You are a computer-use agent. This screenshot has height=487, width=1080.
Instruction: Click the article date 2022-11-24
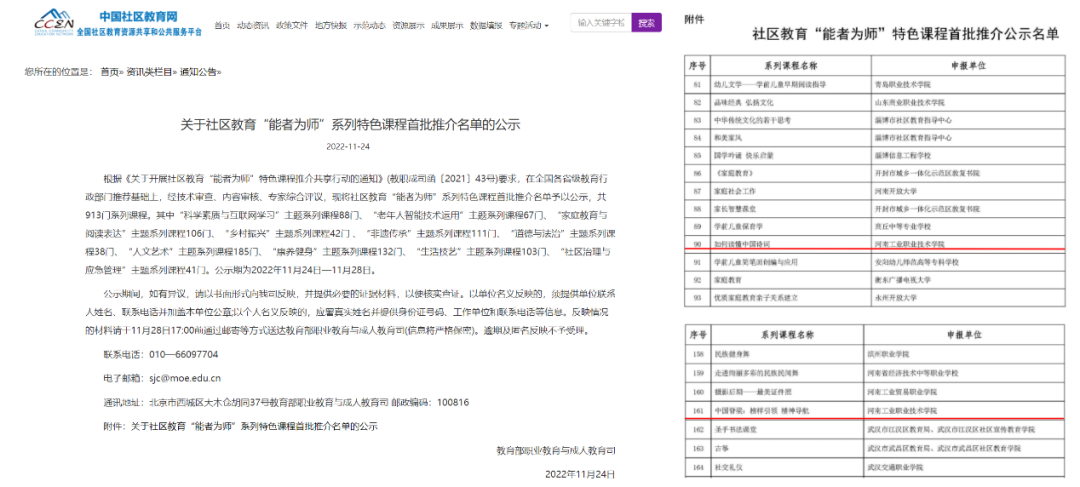[x=349, y=146]
